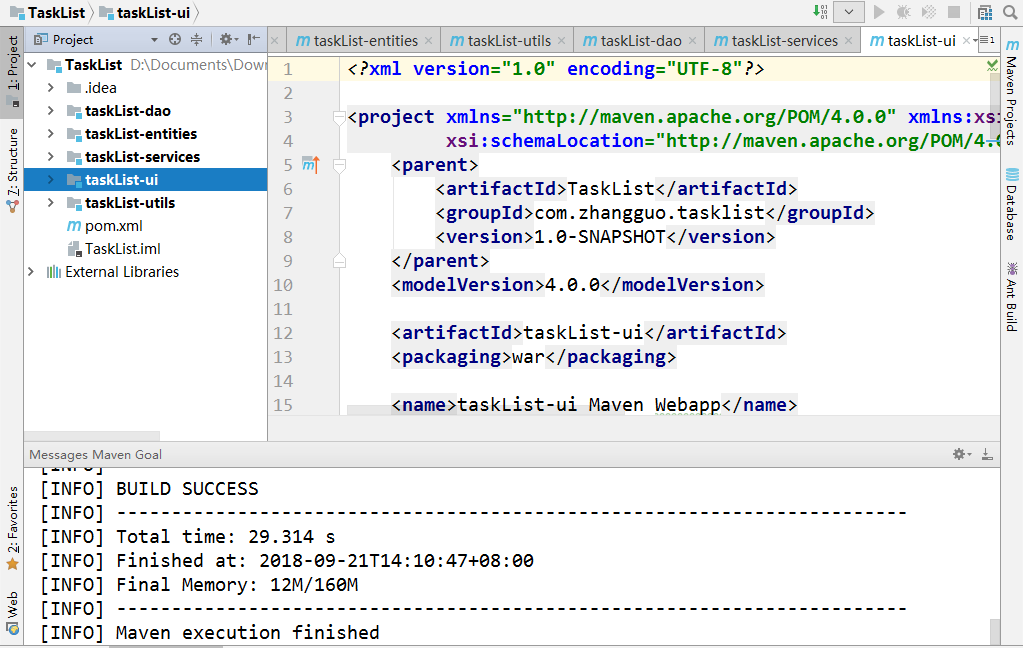Open Project view mode dropdown
The width and height of the screenshot is (1023, 648).
(x=155, y=40)
